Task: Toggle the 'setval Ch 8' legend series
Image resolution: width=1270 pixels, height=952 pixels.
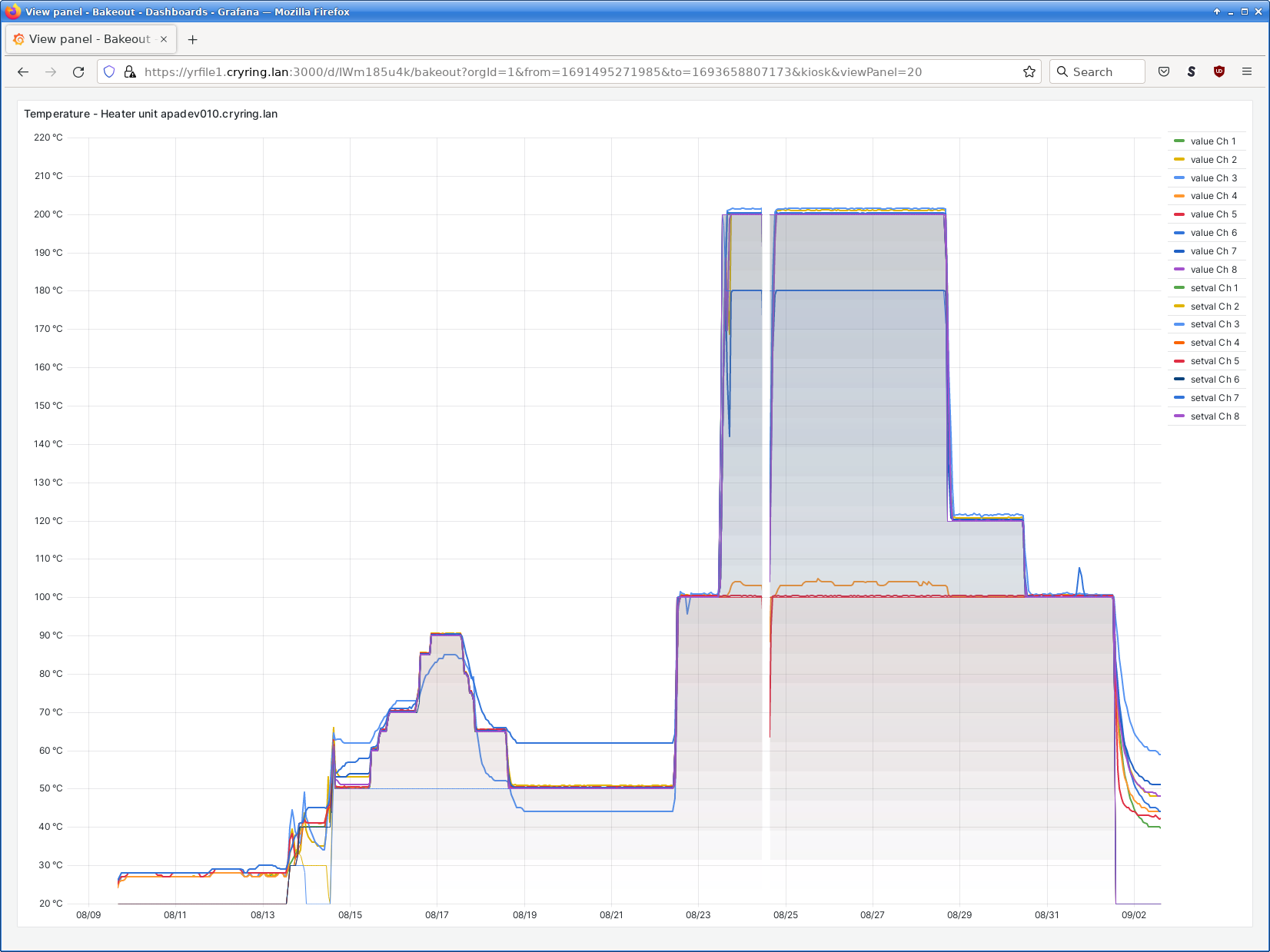Action: tap(1215, 416)
